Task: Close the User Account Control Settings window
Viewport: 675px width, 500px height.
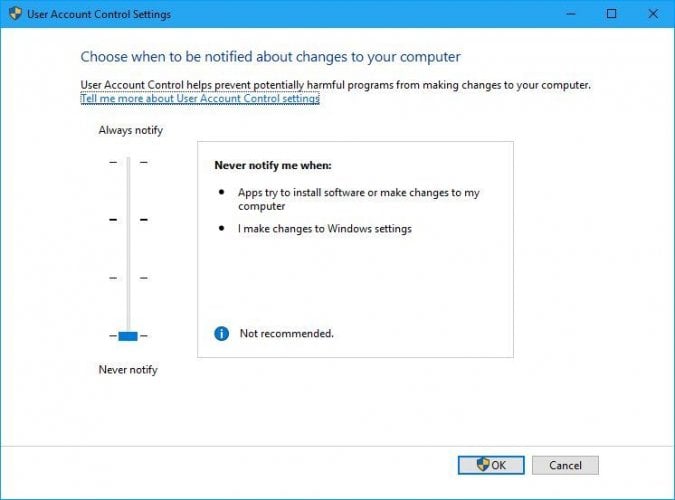Action: tap(653, 14)
